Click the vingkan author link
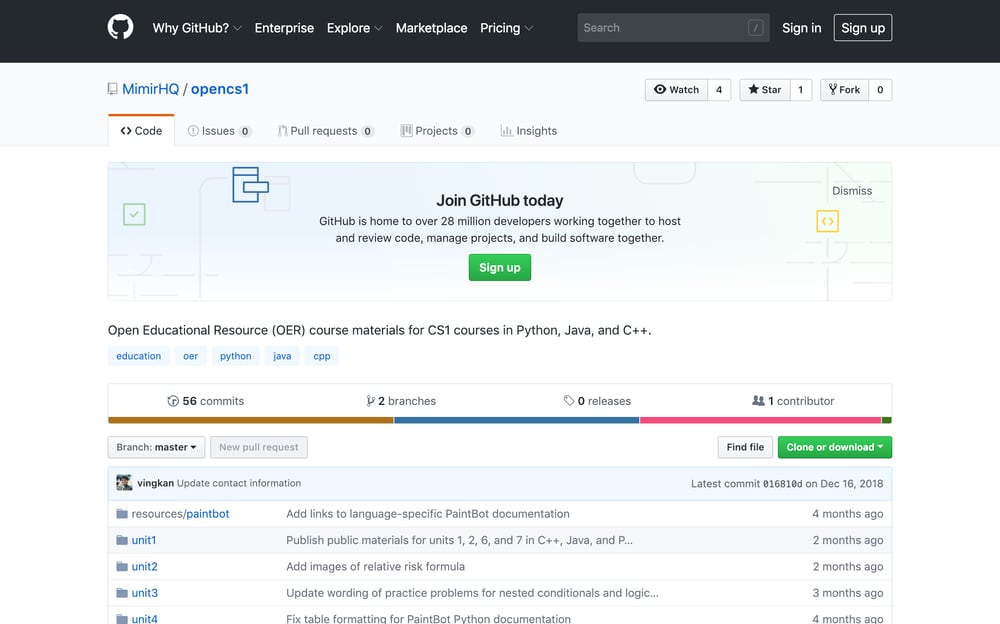Image resolution: width=1000 pixels, height=624 pixels. pyautogui.click(x=156, y=483)
